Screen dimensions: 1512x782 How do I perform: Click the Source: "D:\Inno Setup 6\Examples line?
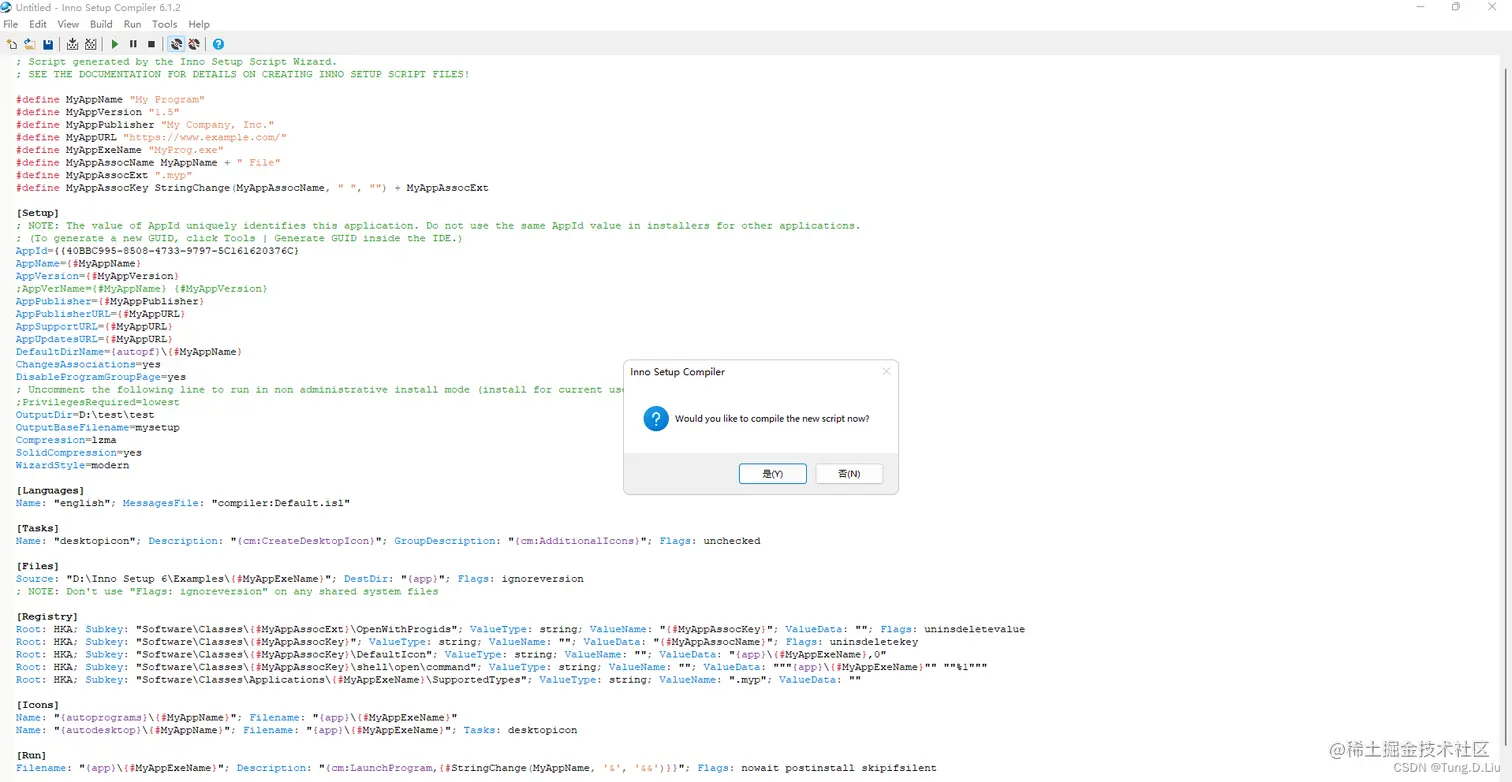300,579
